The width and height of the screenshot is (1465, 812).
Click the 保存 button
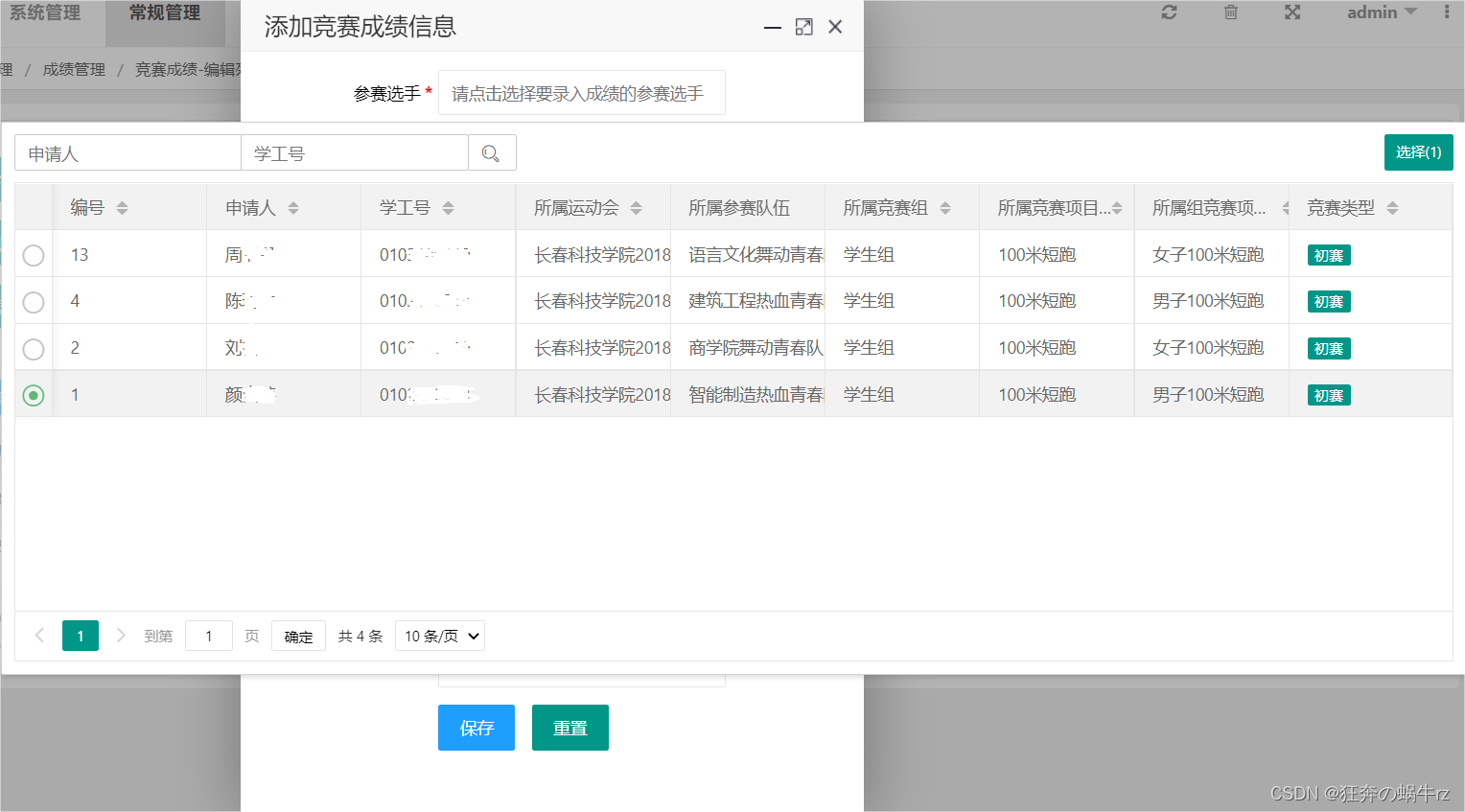477,728
